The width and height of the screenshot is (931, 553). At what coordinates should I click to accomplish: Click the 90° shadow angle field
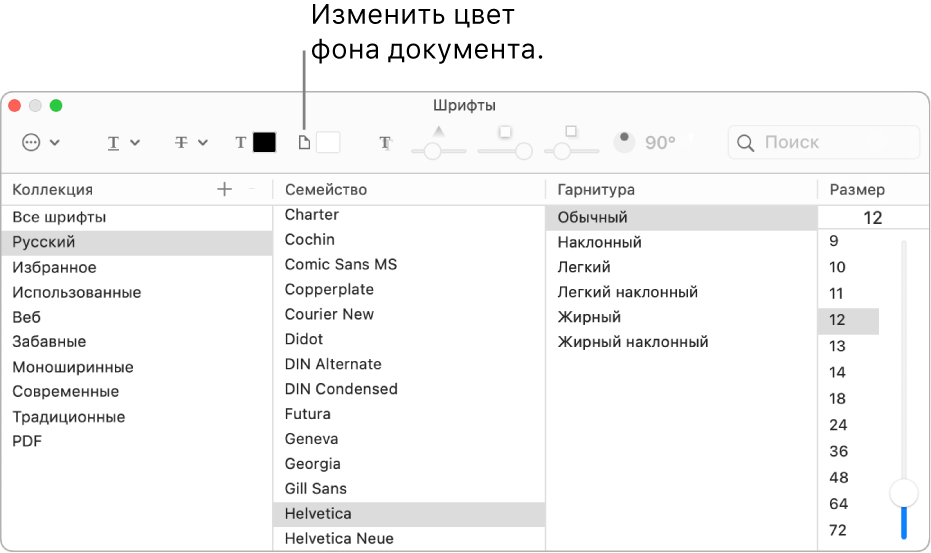click(660, 143)
